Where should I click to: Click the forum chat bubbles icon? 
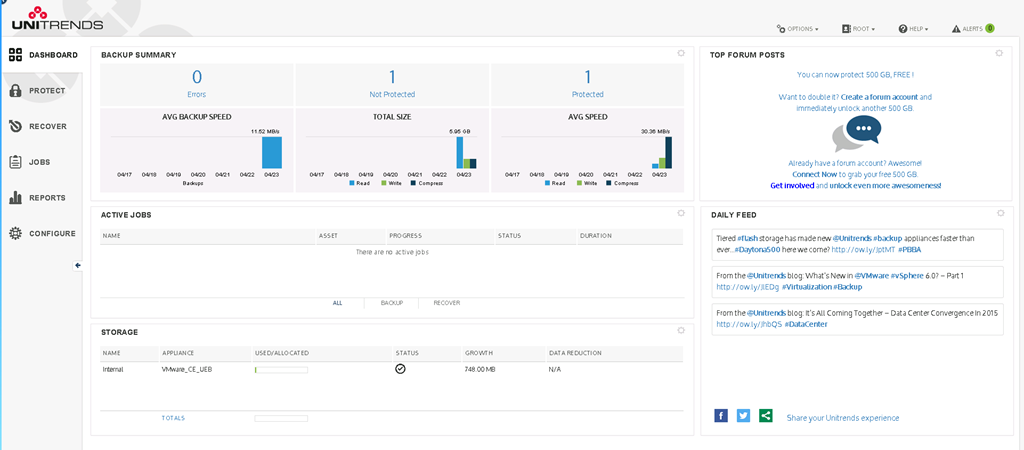pyautogui.click(x=857, y=134)
